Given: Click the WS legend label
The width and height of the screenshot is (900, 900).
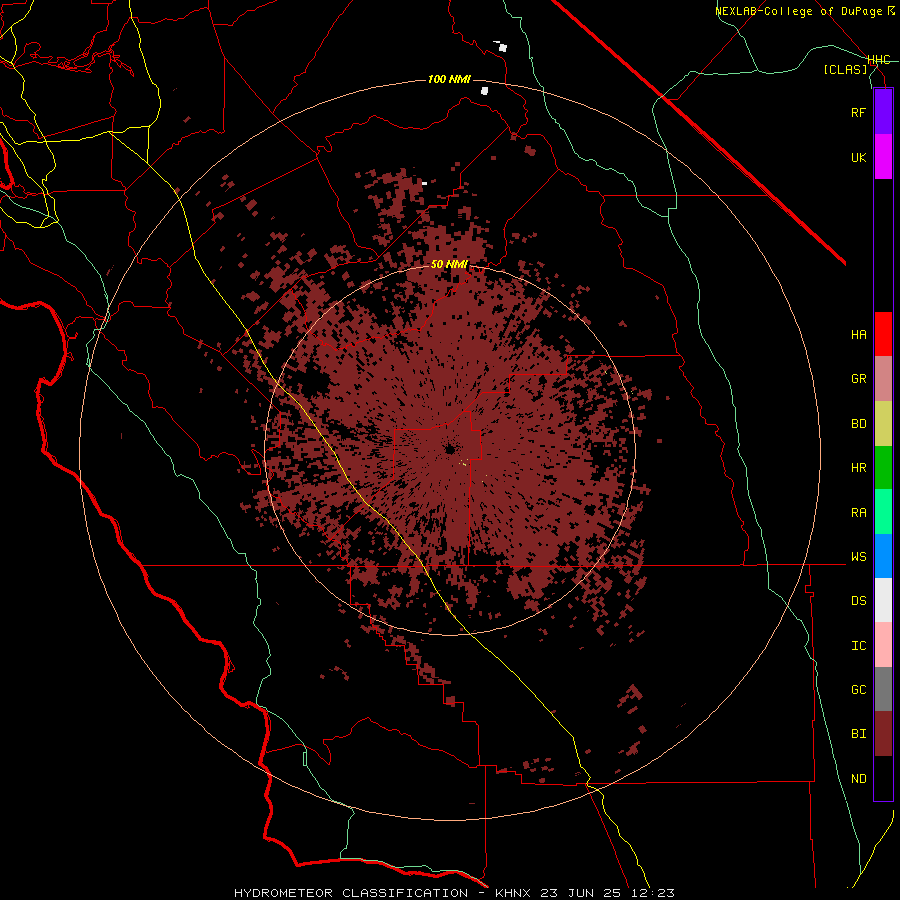Looking at the screenshot, I should [858, 556].
